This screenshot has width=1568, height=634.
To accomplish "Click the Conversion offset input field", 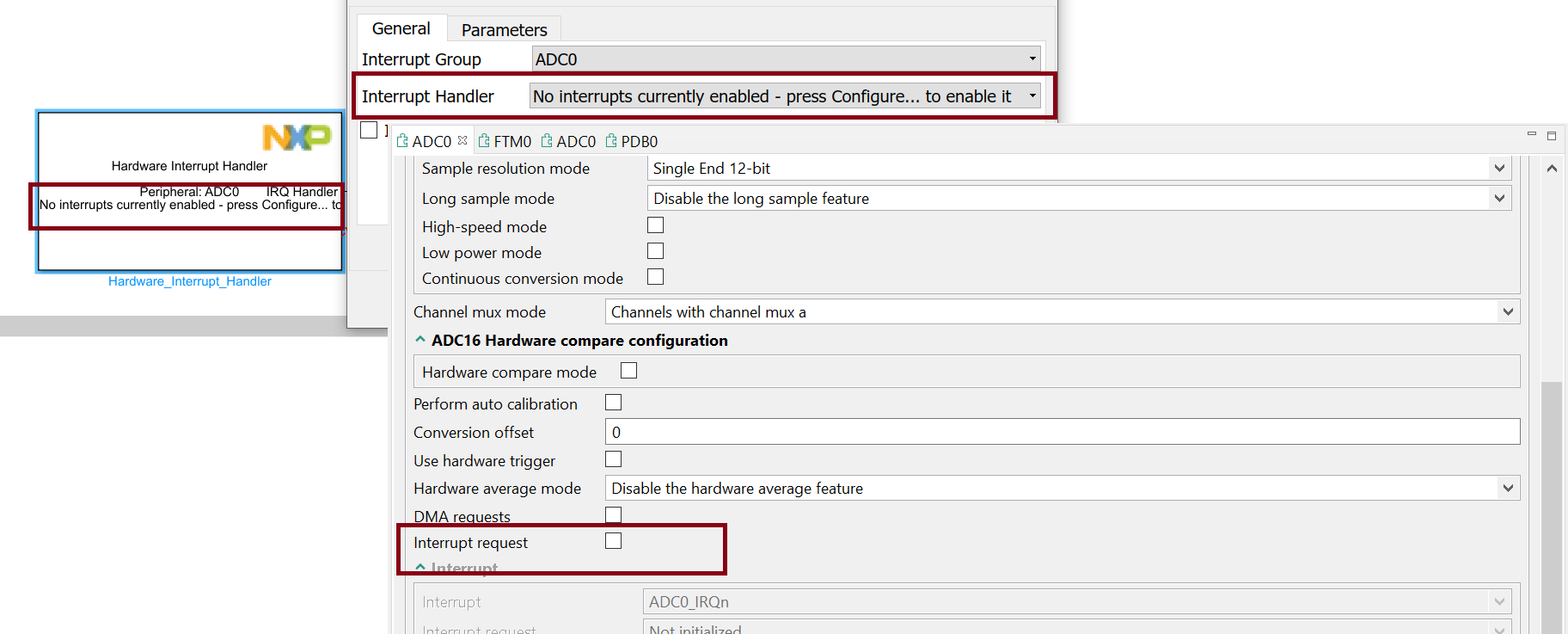I will 1062,432.
